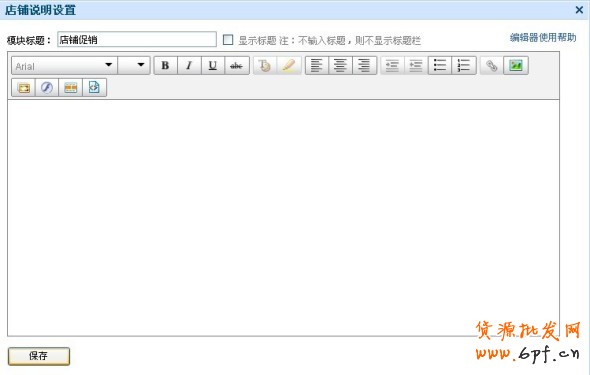Open the Arial font family dropdown

point(64,66)
